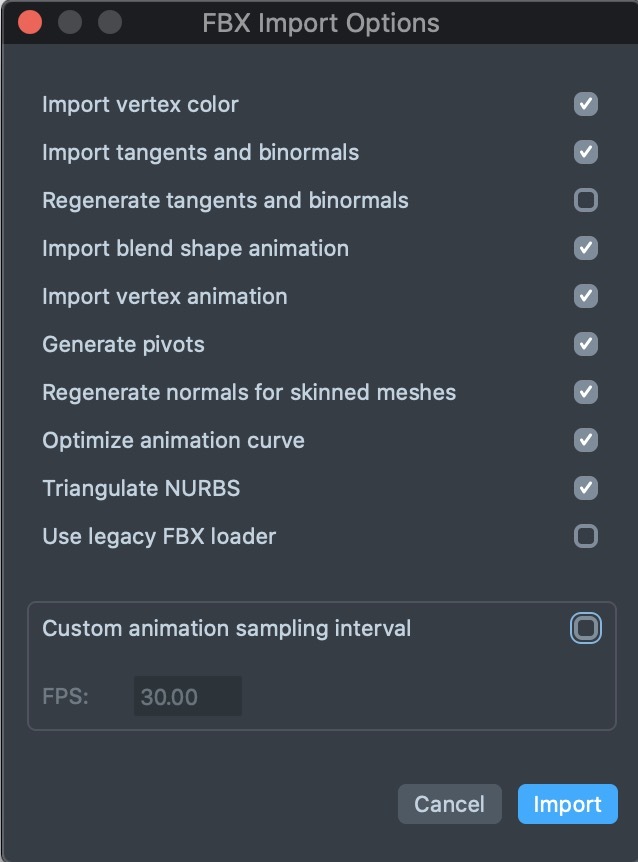Click the blue Import button
The height and width of the screenshot is (862, 638).
coord(567,804)
